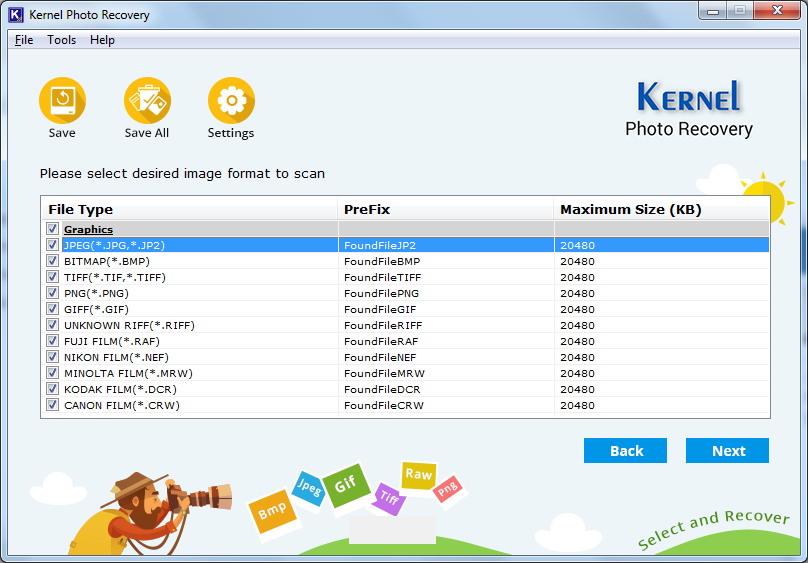Toggle the TIFF(*.TIF,*.TIFF) checkbox

click(x=52, y=277)
